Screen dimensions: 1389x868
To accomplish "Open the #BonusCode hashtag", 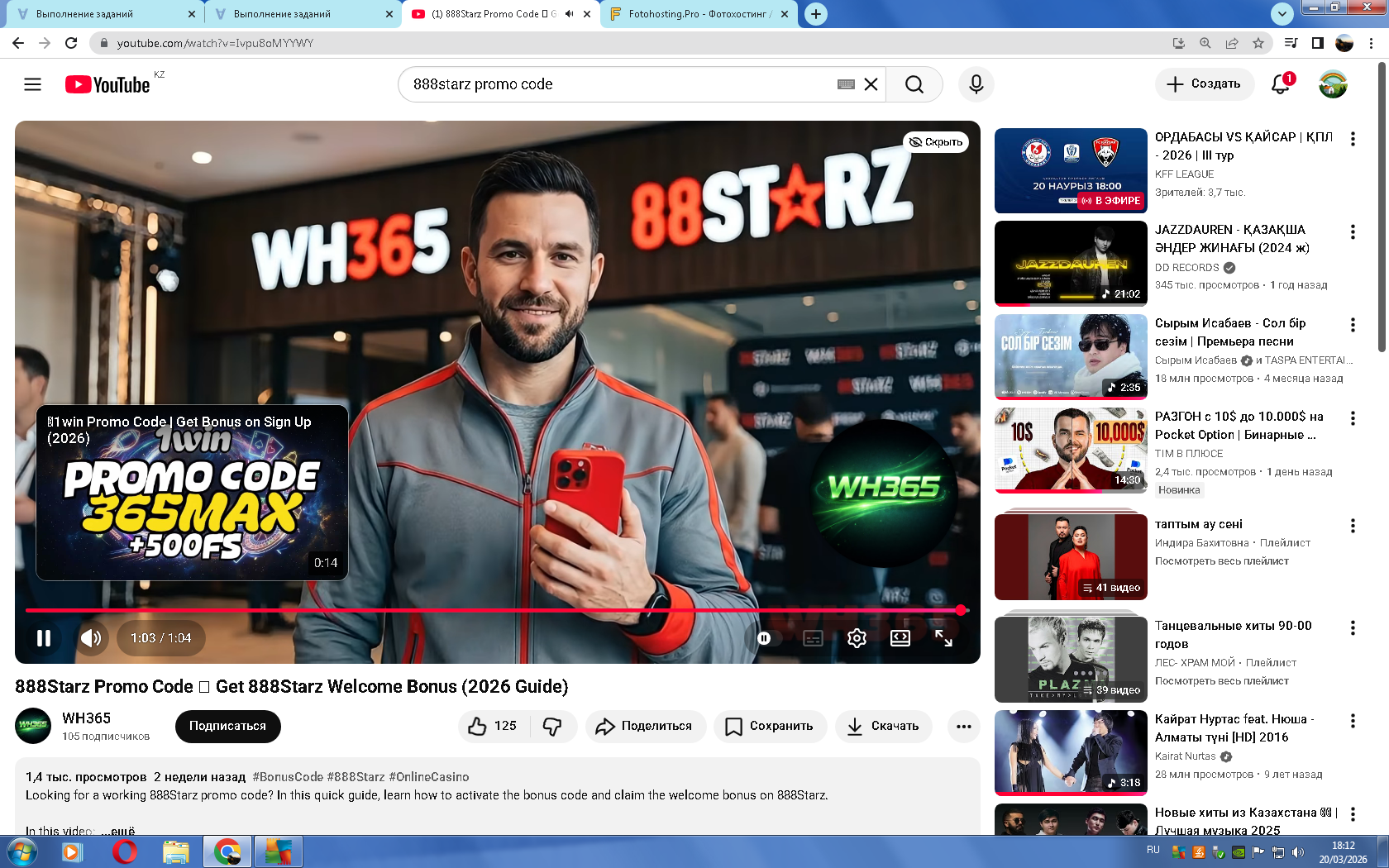I will pyautogui.click(x=288, y=777).
